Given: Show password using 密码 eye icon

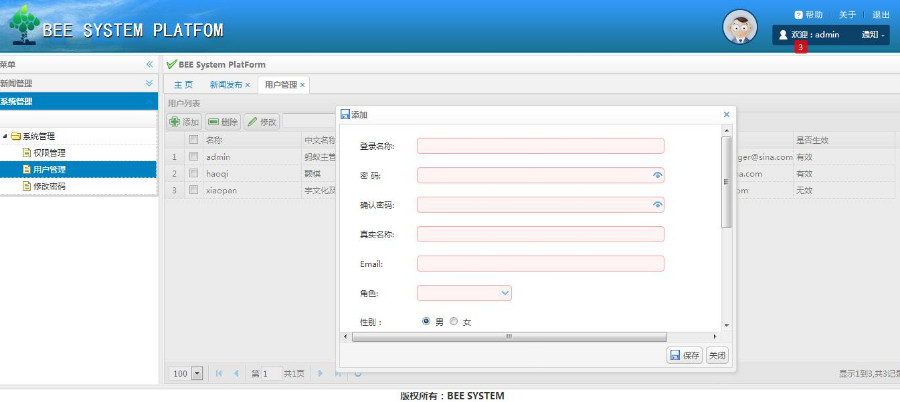Looking at the screenshot, I should [x=658, y=175].
